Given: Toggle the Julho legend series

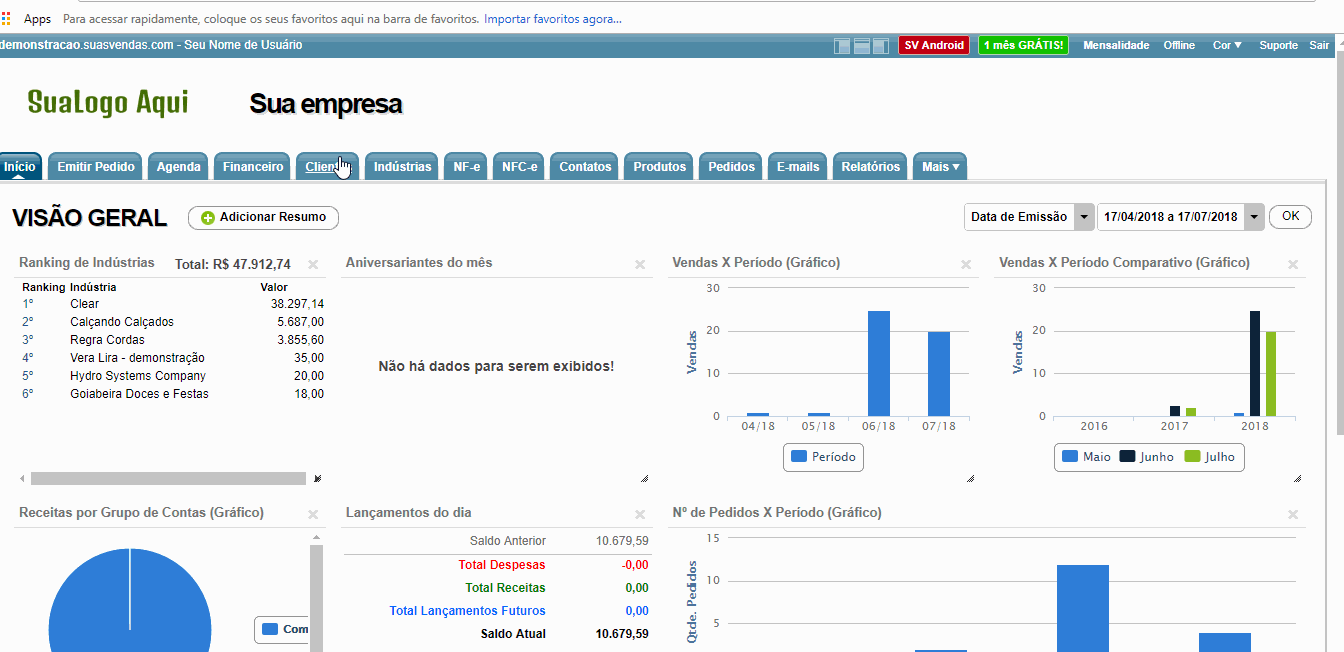Looking at the screenshot, I should point(1210,457).
